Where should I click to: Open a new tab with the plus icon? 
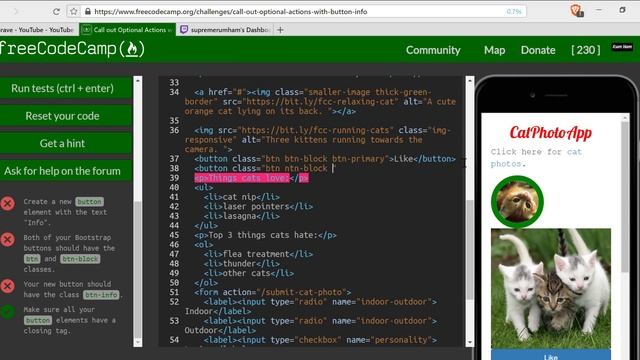click(x=280, y=30)
